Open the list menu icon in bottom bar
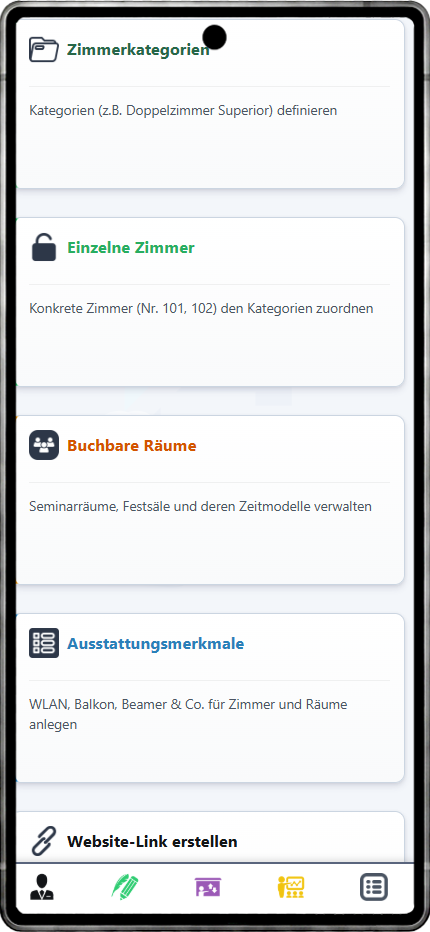 374,887
